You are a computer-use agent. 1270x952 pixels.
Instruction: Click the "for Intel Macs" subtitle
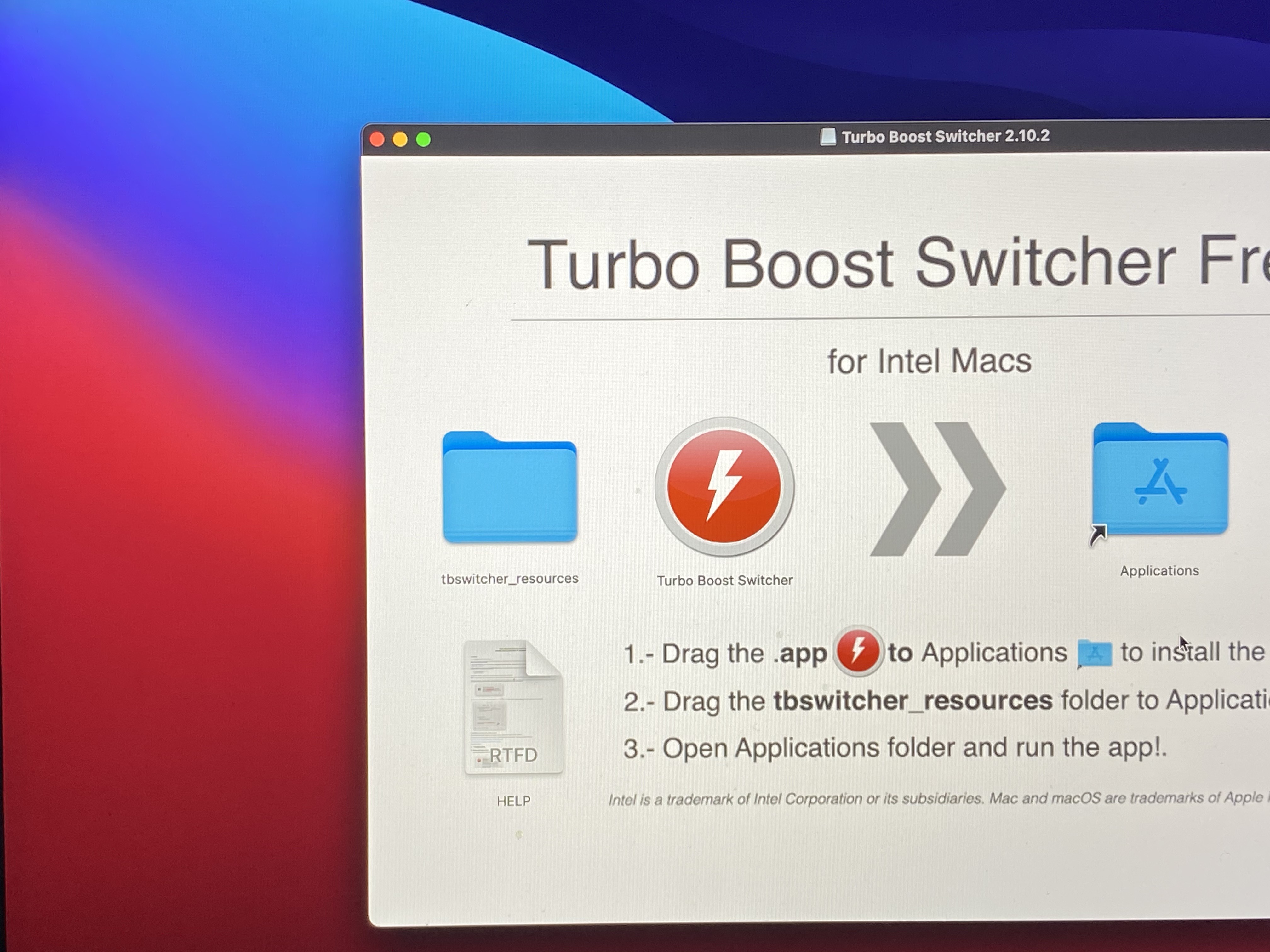pyautogui.click(x=929, y=361)
